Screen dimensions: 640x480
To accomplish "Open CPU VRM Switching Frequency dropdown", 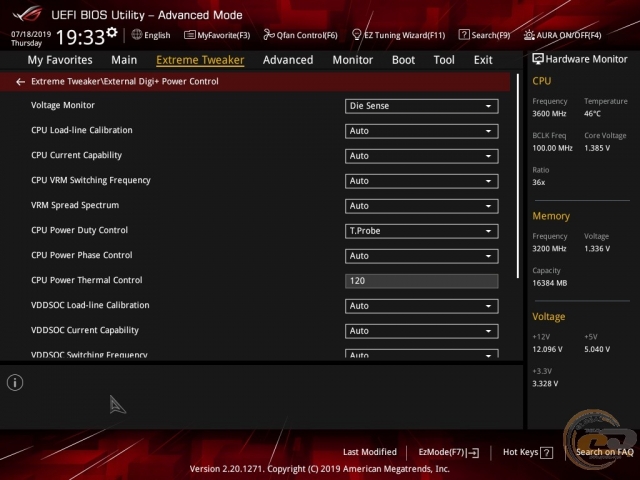I will tap(422, 181).
